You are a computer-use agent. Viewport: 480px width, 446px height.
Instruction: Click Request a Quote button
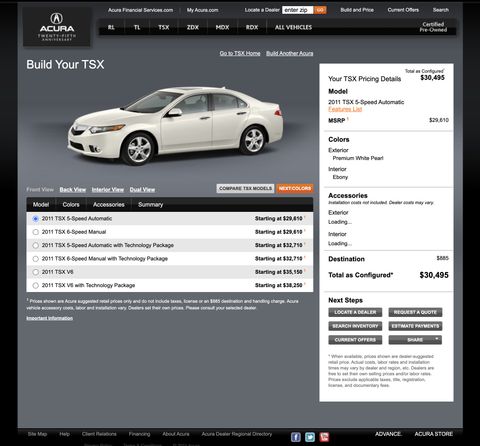click(x=415, y=312)
